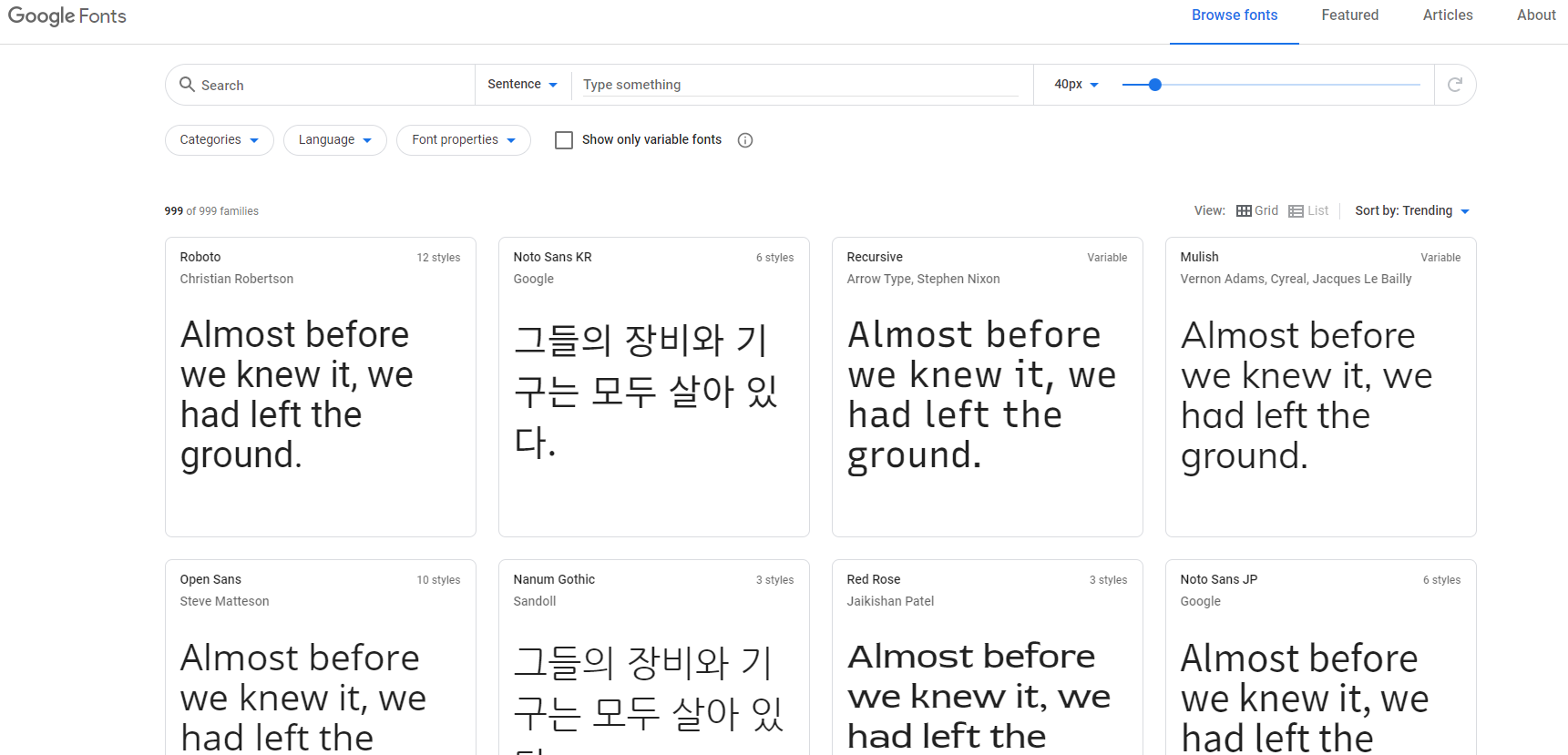This screenshot has height=755, width=1568.
Task: Open the Recursive font card
Action: 988,387
